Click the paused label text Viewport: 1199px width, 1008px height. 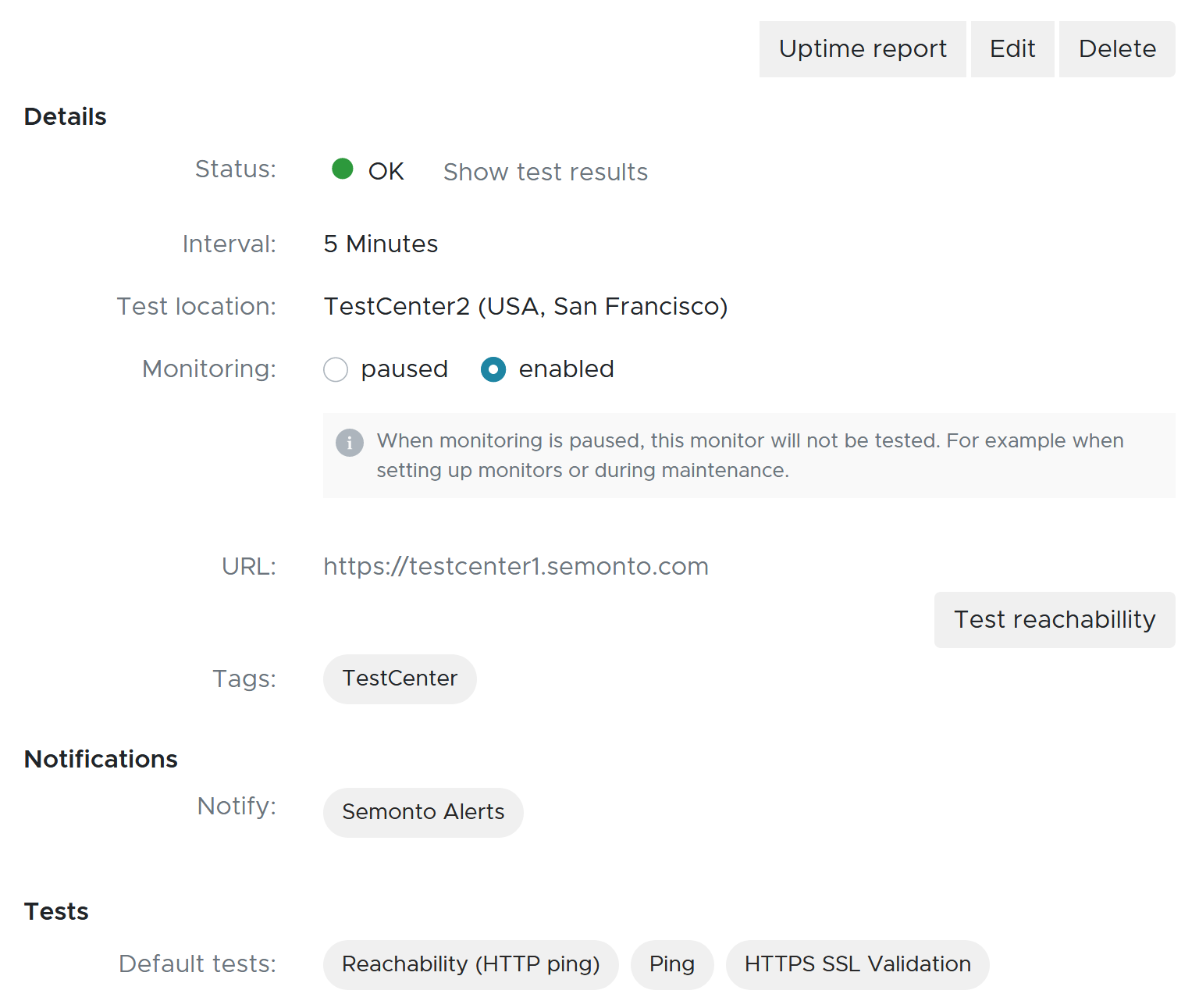pyautogui.click(x=404, y=369)
